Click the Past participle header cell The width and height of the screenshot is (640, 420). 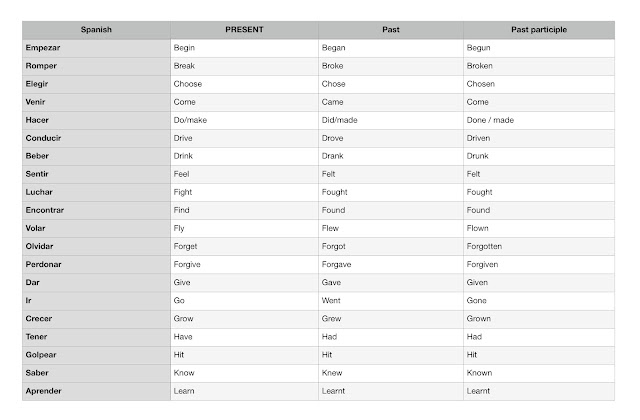click(x=539, y=30)
